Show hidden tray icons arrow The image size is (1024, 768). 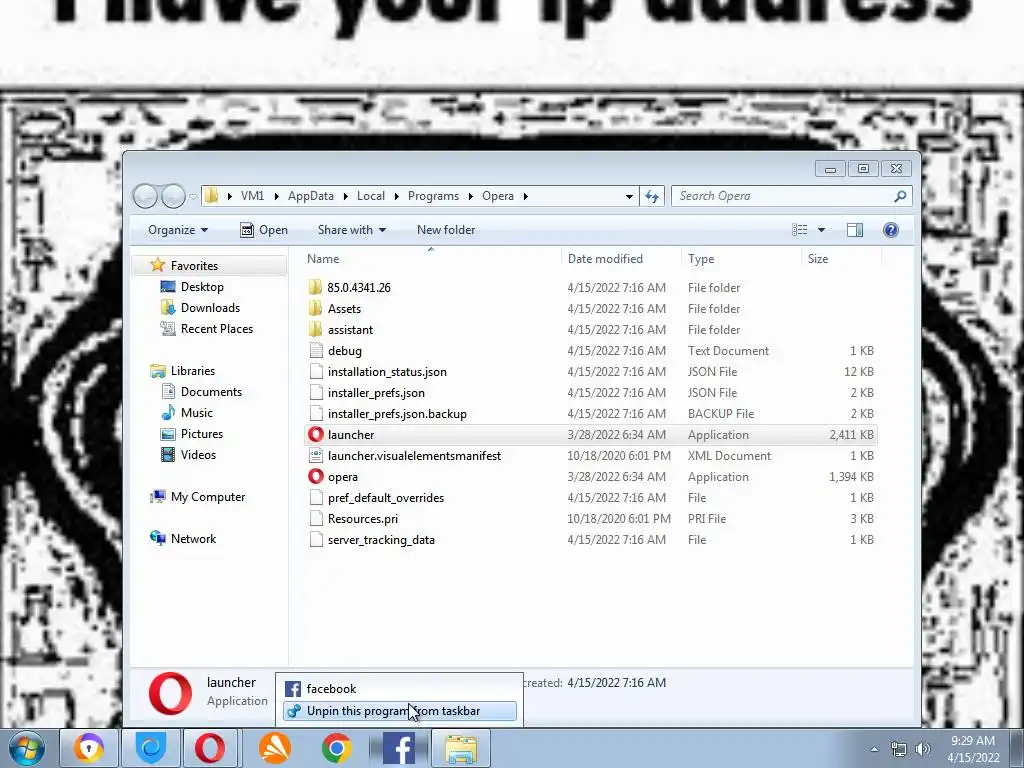(874, 749)
